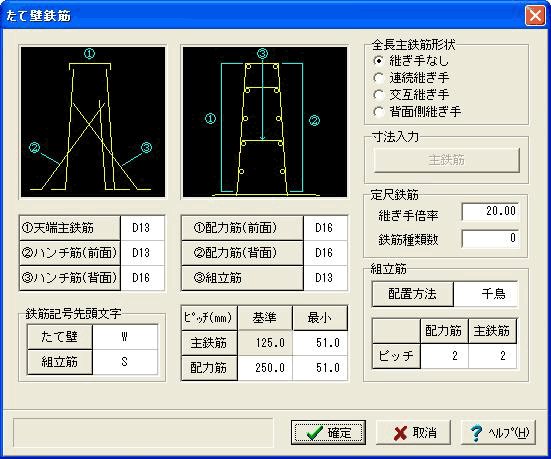This screenshot has width=551, height=459.
Task: Click the 確定 confirm button
Action: (328, 433)
